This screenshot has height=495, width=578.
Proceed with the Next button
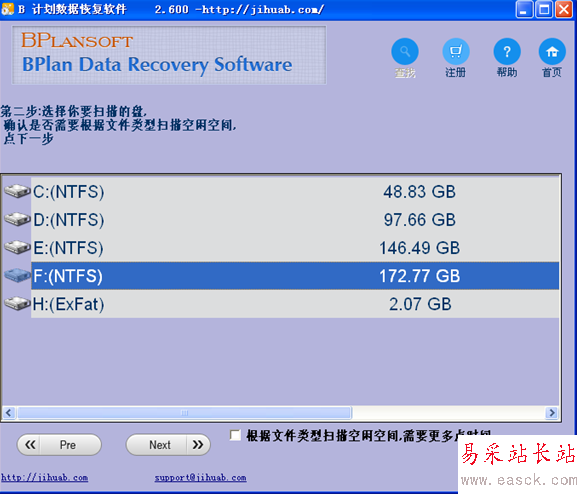point(168,445)
